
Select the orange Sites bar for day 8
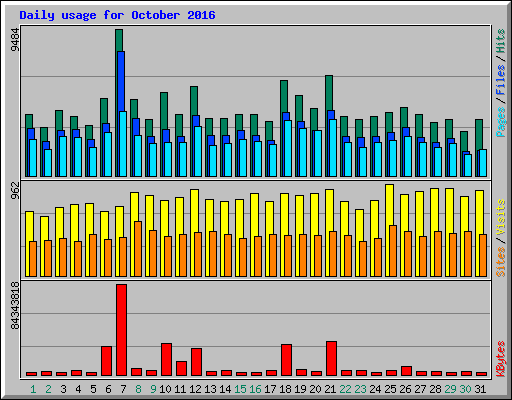[138, 249]
